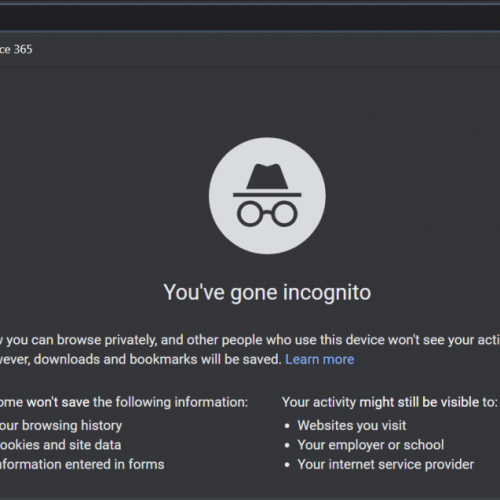Click 'won't save the following information' heading
500x500 pixels.
pyautogui.click(x=124, y=402)
